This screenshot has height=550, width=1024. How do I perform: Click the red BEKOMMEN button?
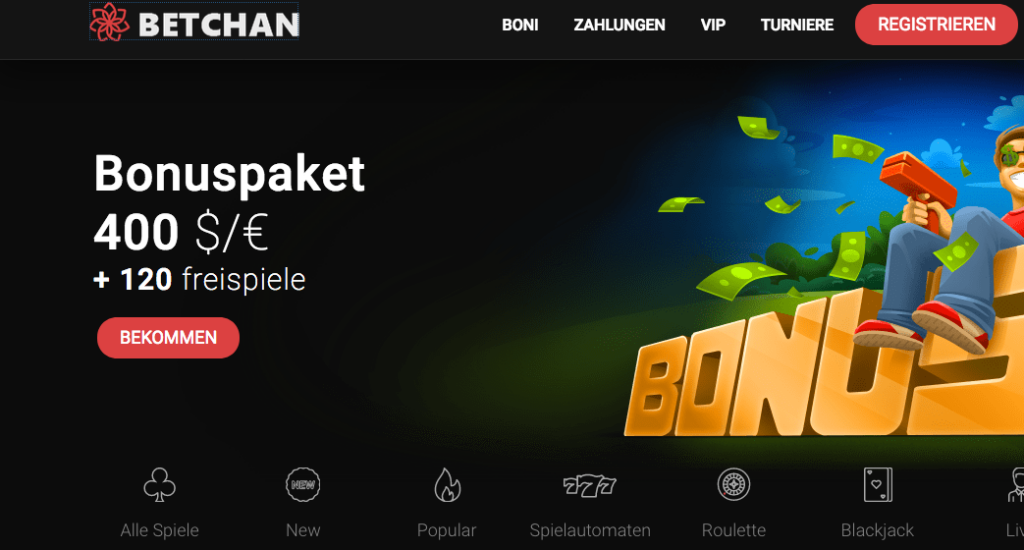pyautogui.click(x=168, y=338)
